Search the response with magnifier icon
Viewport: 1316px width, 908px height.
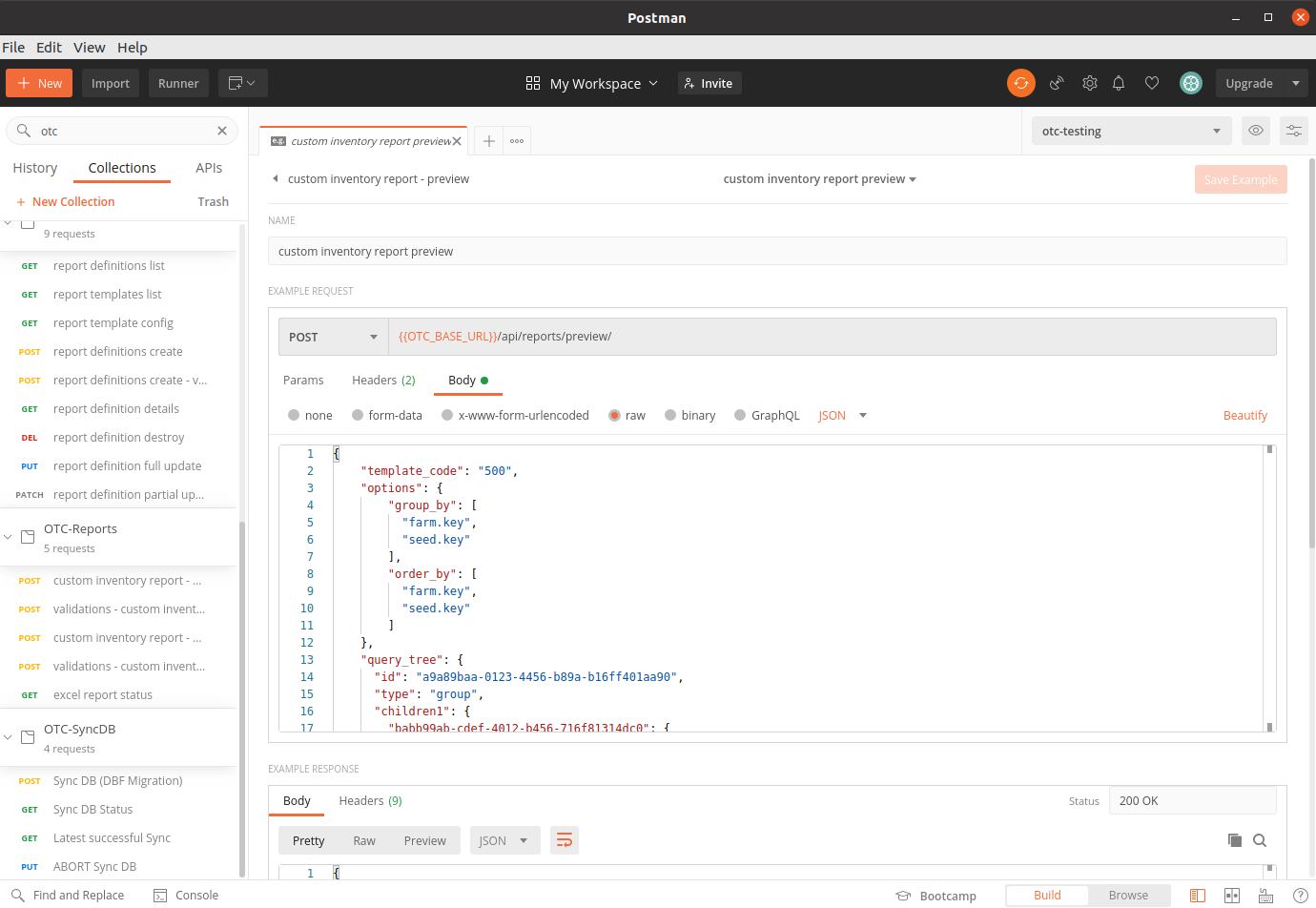click(x=1260, y=840)
